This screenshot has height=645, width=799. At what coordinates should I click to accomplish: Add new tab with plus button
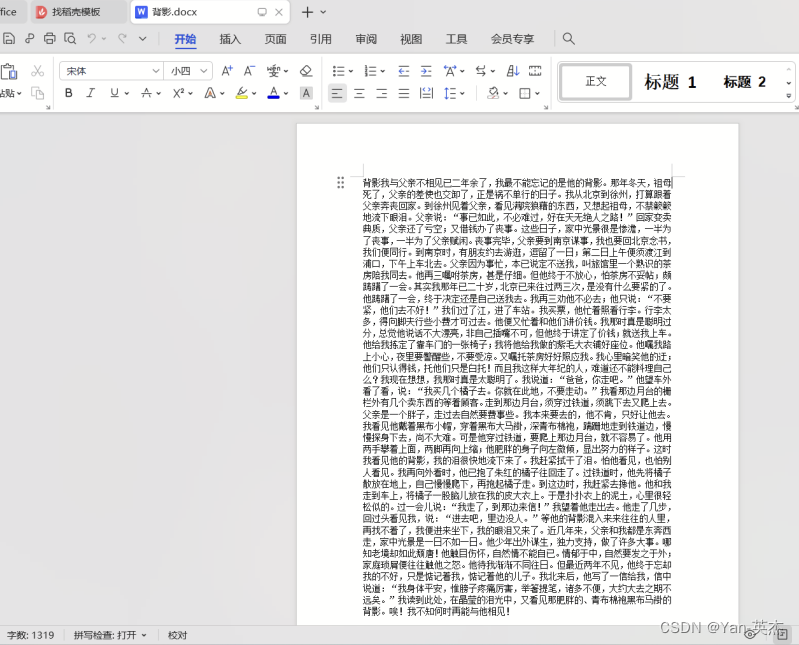click(307, 12)
